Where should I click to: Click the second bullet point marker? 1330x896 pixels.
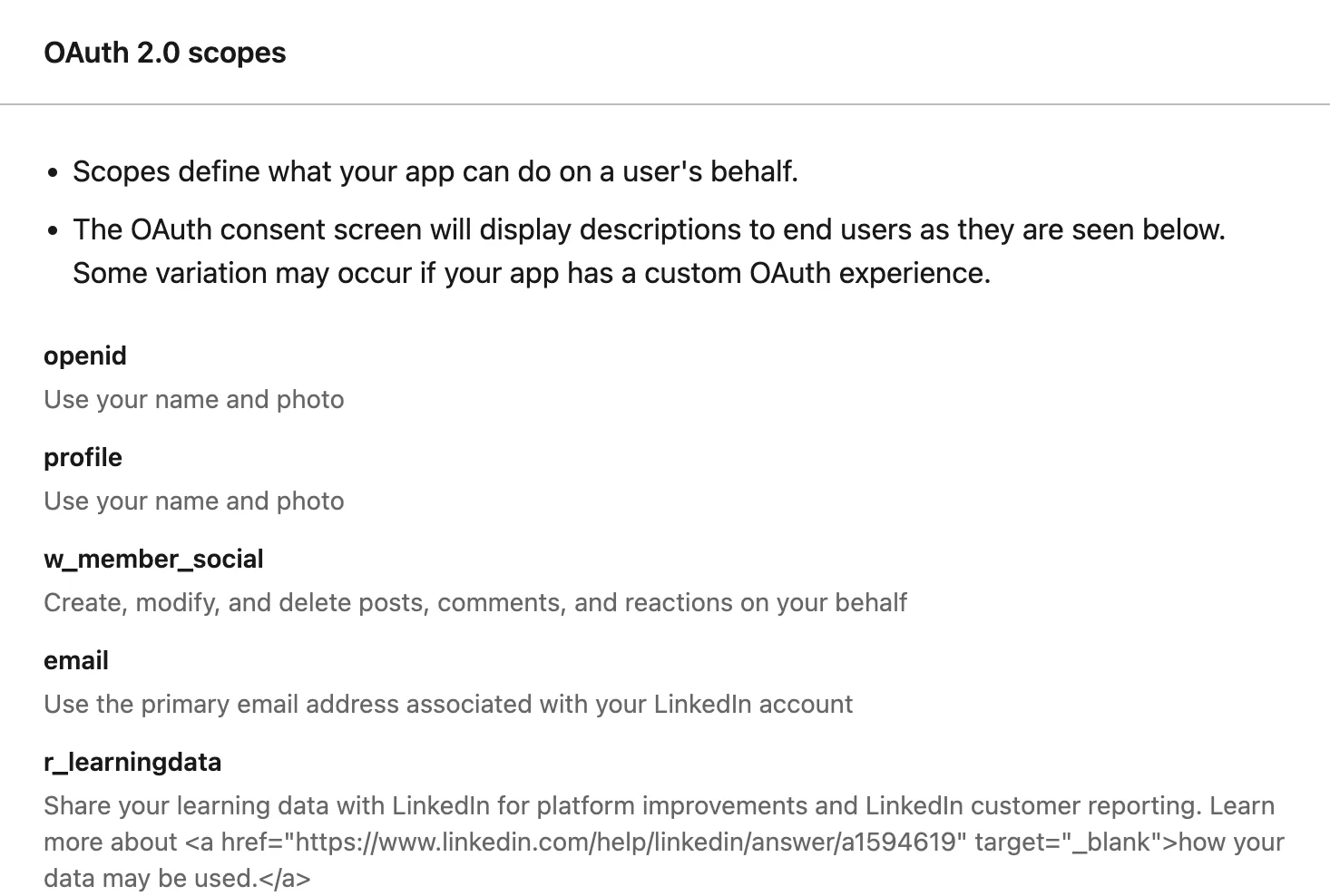[x=54, y=231]
